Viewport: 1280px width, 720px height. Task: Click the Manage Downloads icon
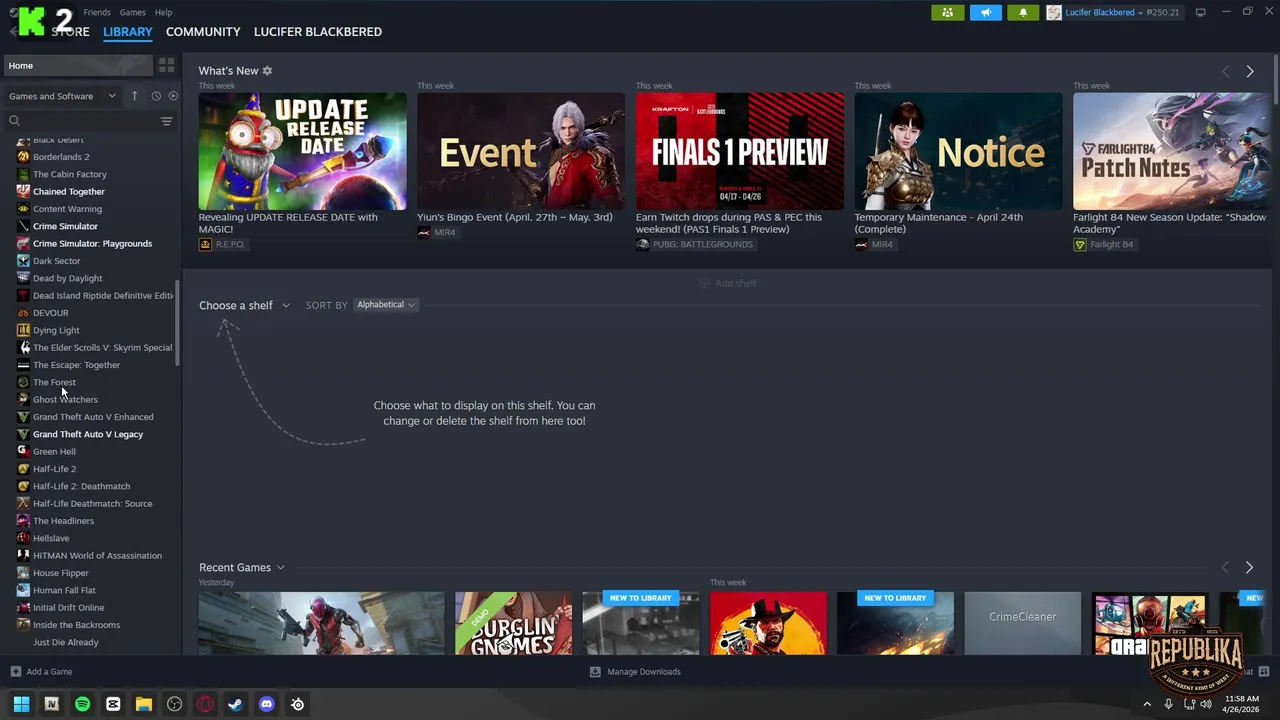(x=595, y=672)
